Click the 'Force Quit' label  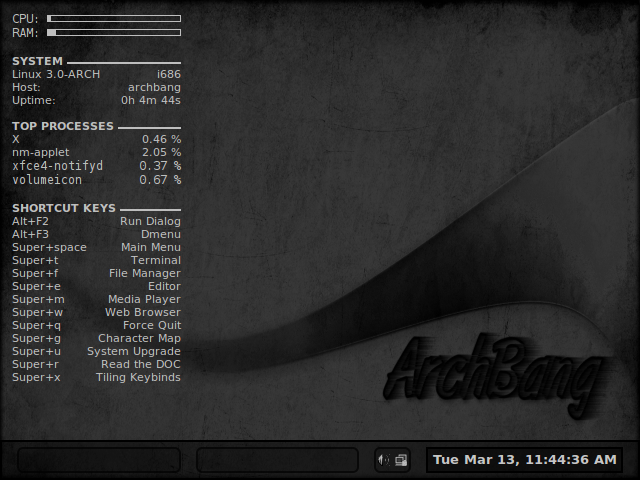pyautogui.click(x=152, y=325)
